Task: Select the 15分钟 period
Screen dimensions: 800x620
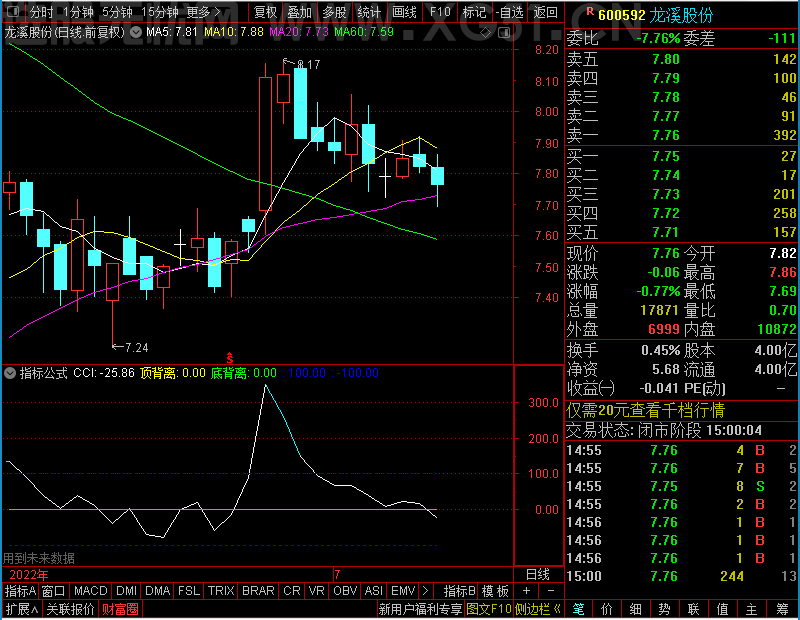Action: 160,12
